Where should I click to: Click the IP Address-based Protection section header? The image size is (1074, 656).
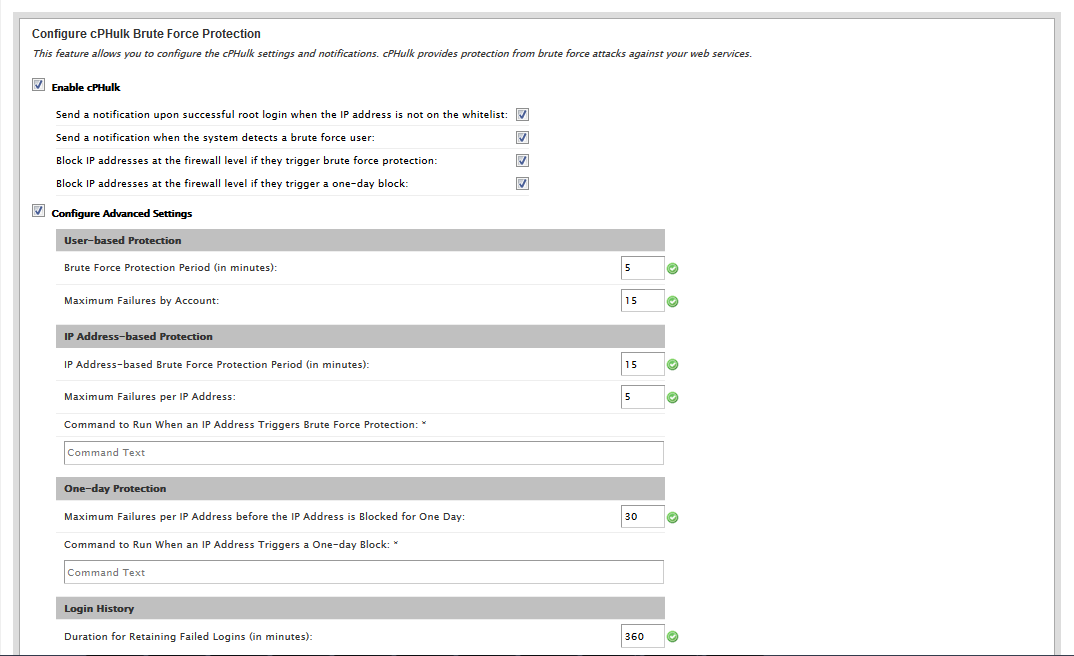click(x=360, y=336)
